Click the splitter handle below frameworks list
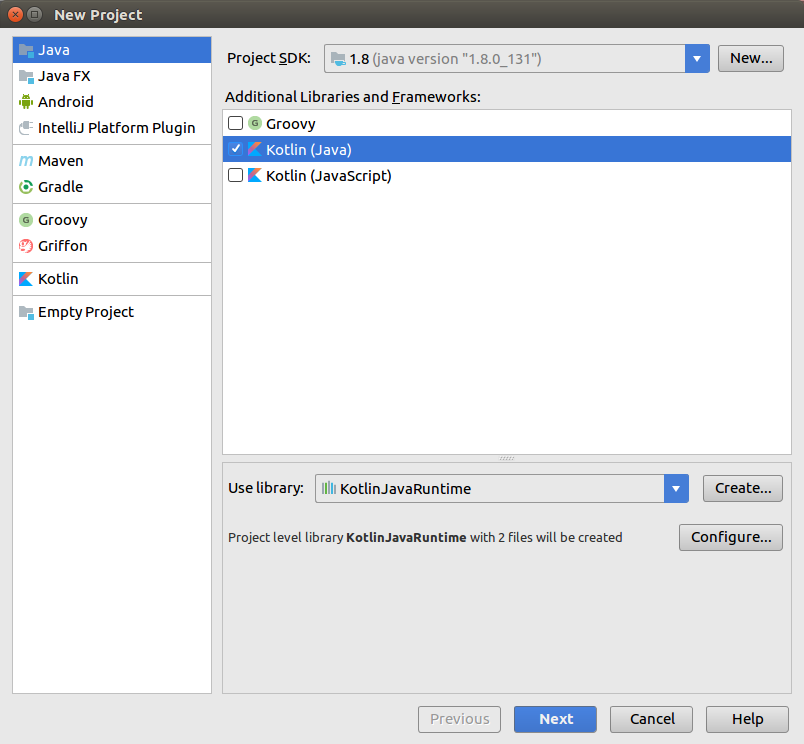Screen dimensions: 804x744 507,458
